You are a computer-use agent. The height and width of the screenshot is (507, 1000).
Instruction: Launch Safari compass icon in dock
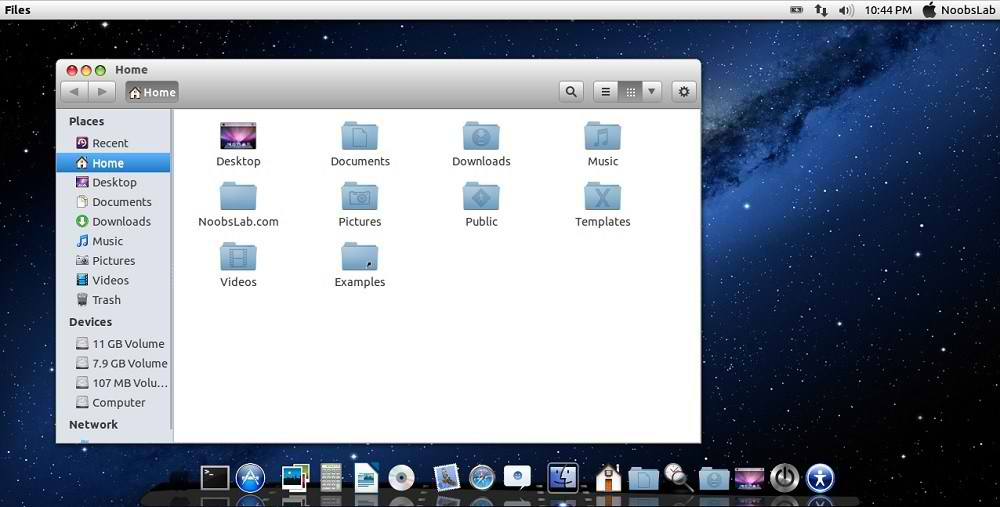482,478
